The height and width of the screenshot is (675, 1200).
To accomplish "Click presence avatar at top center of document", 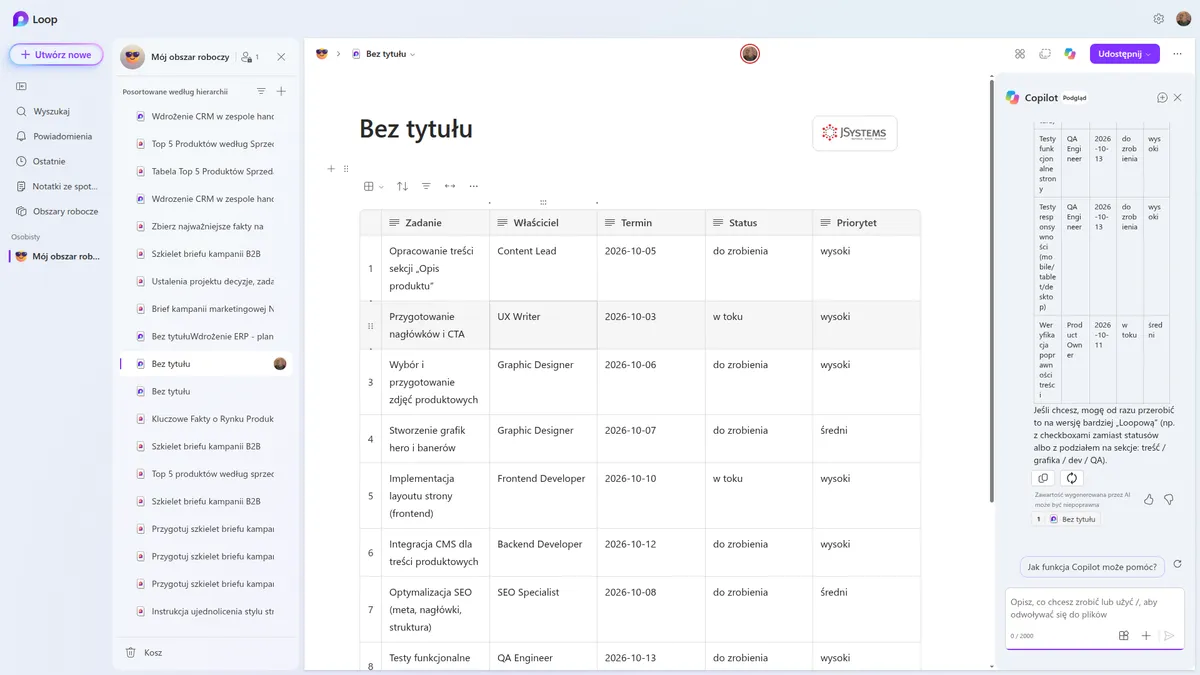I will coord(750,54).
